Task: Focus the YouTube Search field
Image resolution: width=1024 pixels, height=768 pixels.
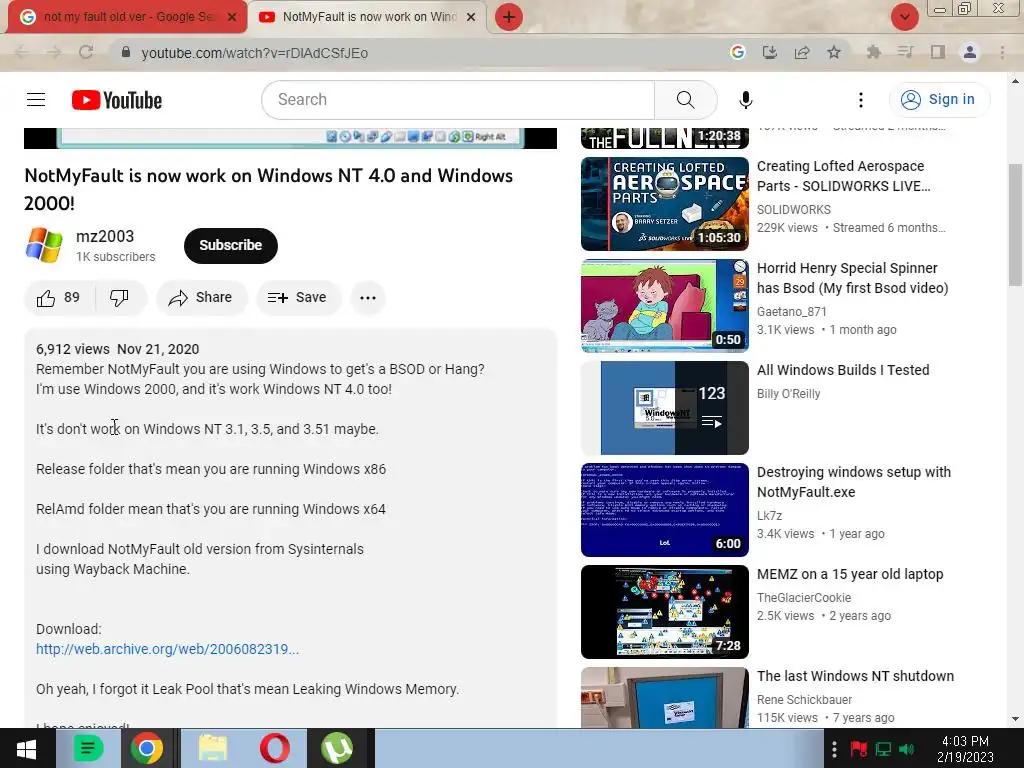Action: click(x=458, y=99)
